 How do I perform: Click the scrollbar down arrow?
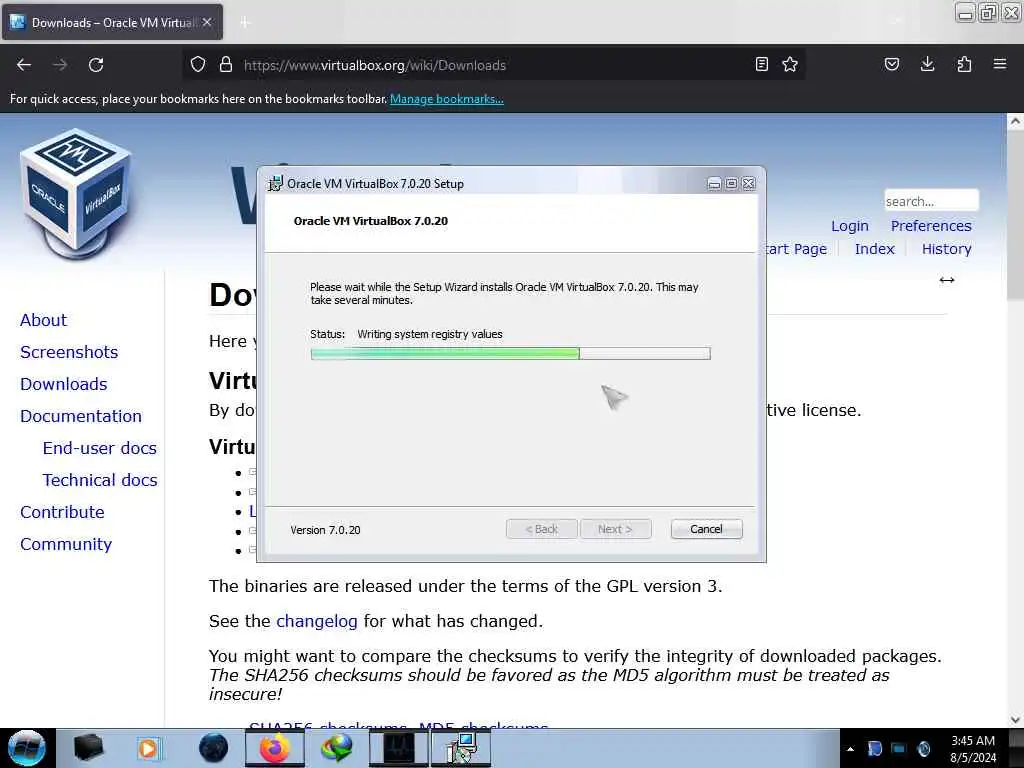tap(1015, 720)
